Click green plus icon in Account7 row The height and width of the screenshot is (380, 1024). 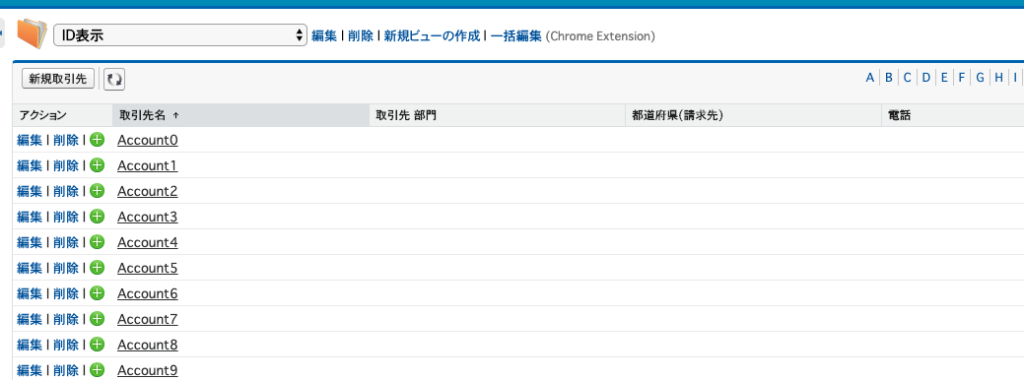pos(97,319)
